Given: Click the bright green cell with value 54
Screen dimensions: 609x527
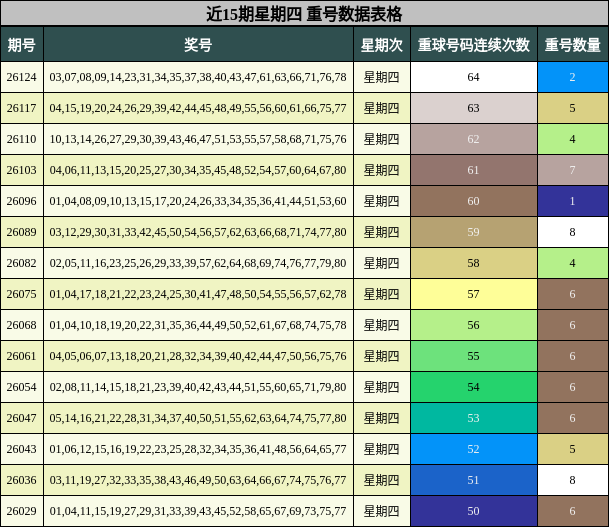Looking at the screenshot, I should tap(474, 387).
